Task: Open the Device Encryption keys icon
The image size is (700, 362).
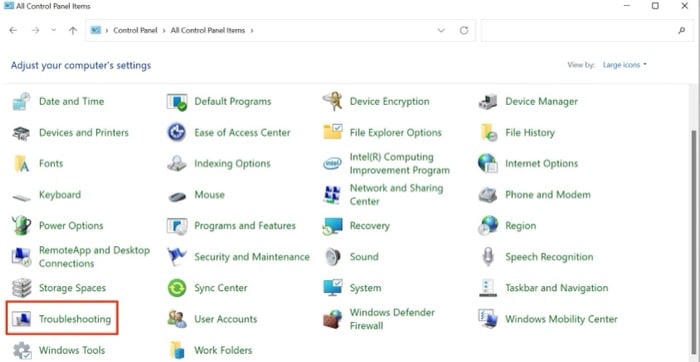Action: click(332, 101)
